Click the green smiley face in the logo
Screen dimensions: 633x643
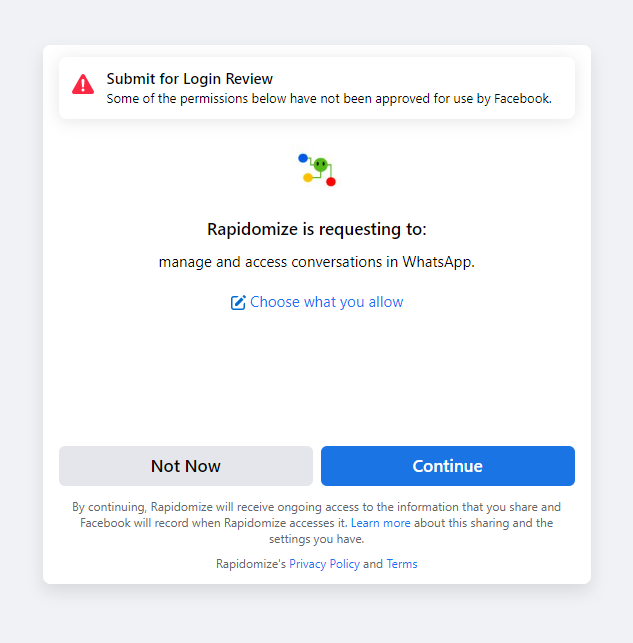[x=321, y=165]
